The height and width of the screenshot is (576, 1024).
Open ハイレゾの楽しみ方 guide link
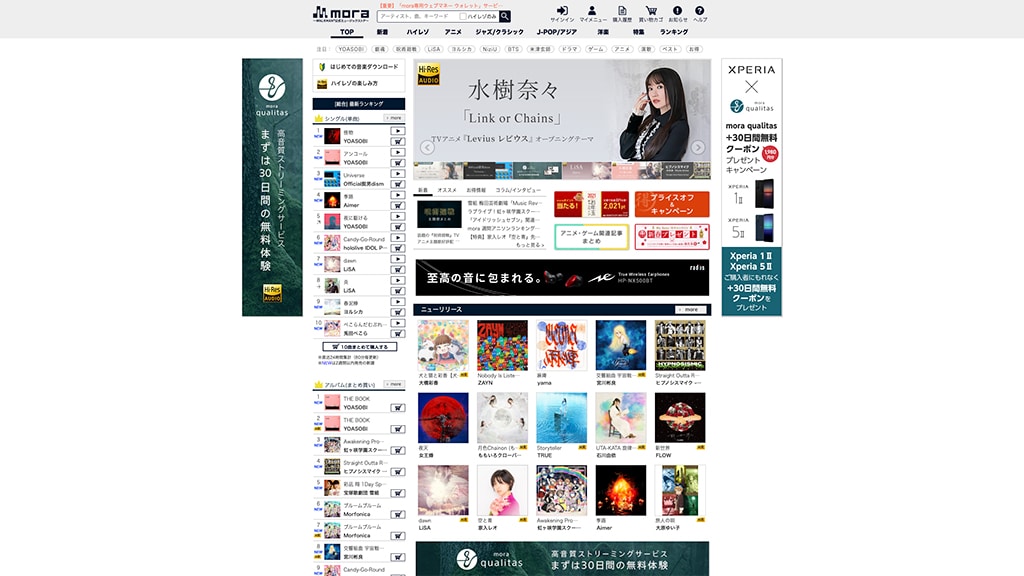tap(359, 84)
